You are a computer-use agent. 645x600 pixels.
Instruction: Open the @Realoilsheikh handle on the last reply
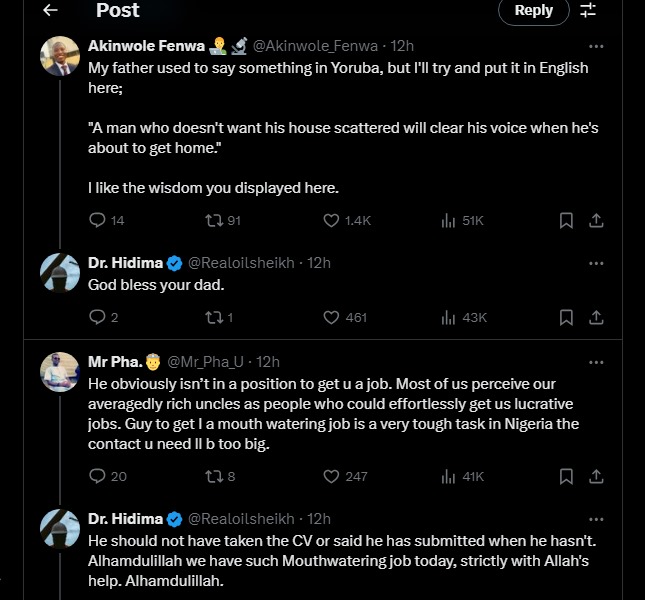[x=241, y=518]
